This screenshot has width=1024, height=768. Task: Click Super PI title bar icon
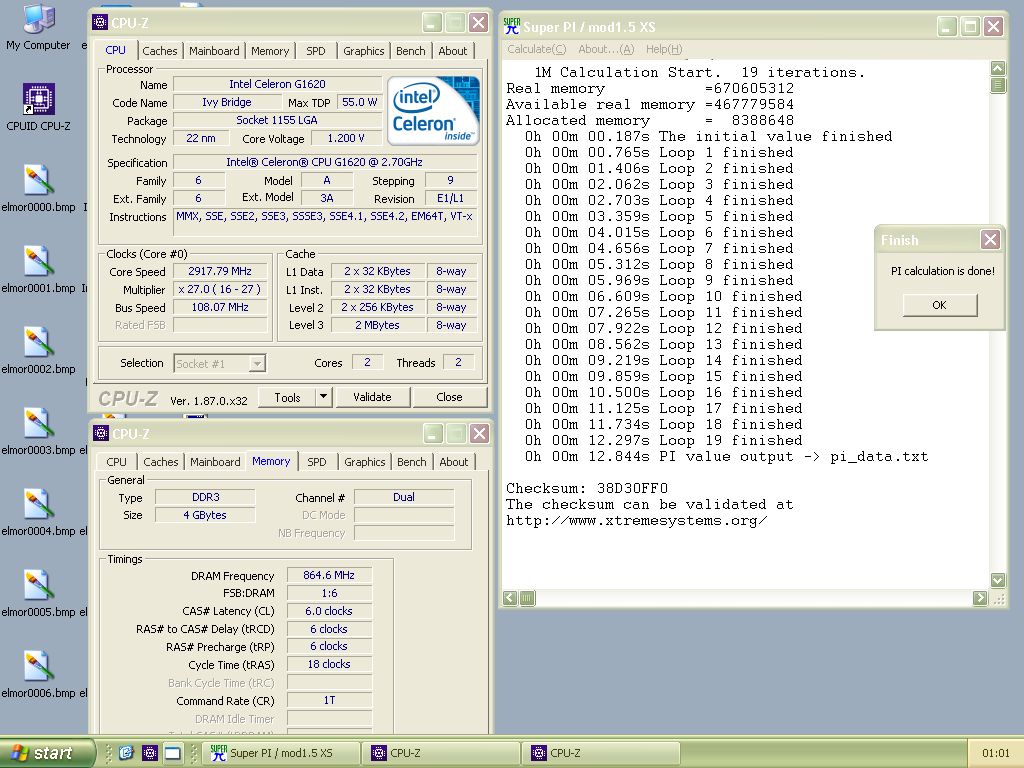click(512, 27)
